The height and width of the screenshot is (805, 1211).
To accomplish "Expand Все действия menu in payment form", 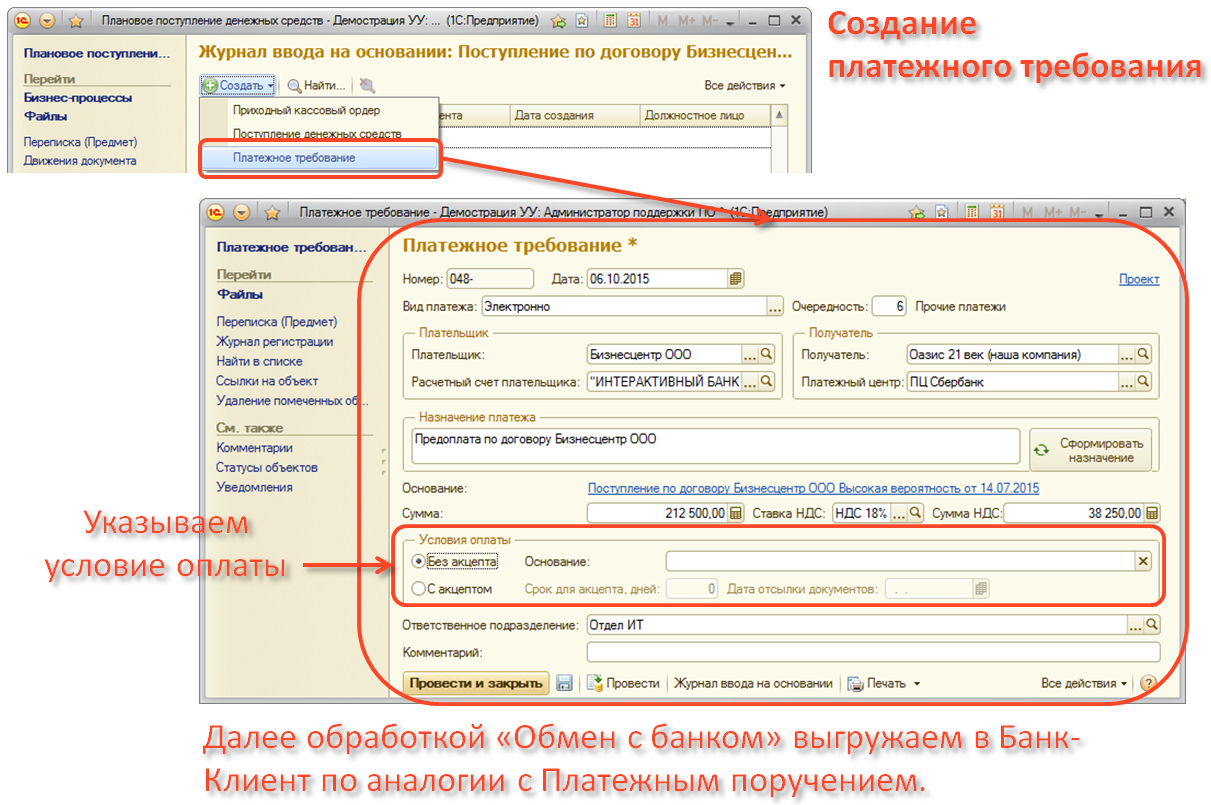I will pos(1083,683).
